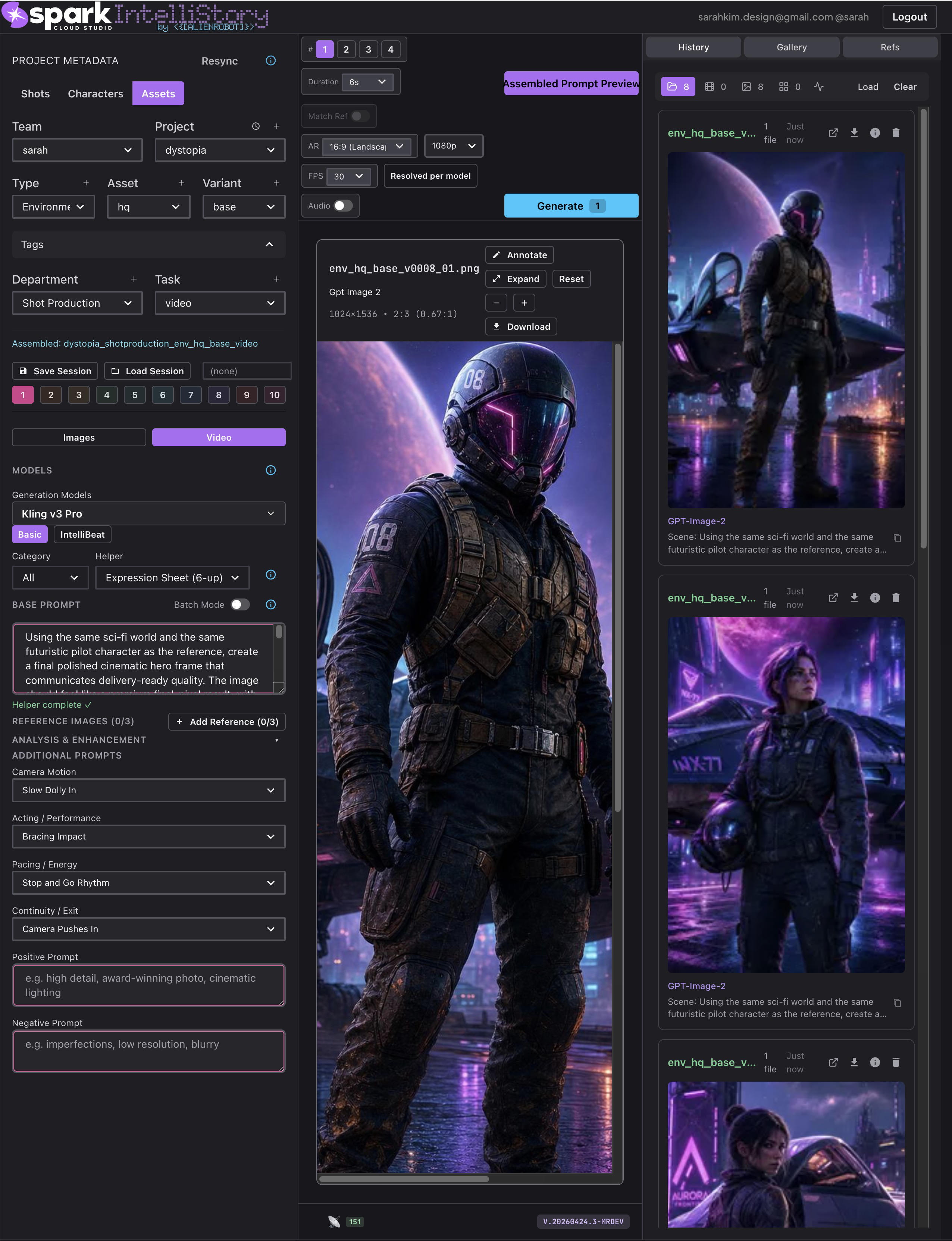Open the first history card in new window

coord(833,133)
